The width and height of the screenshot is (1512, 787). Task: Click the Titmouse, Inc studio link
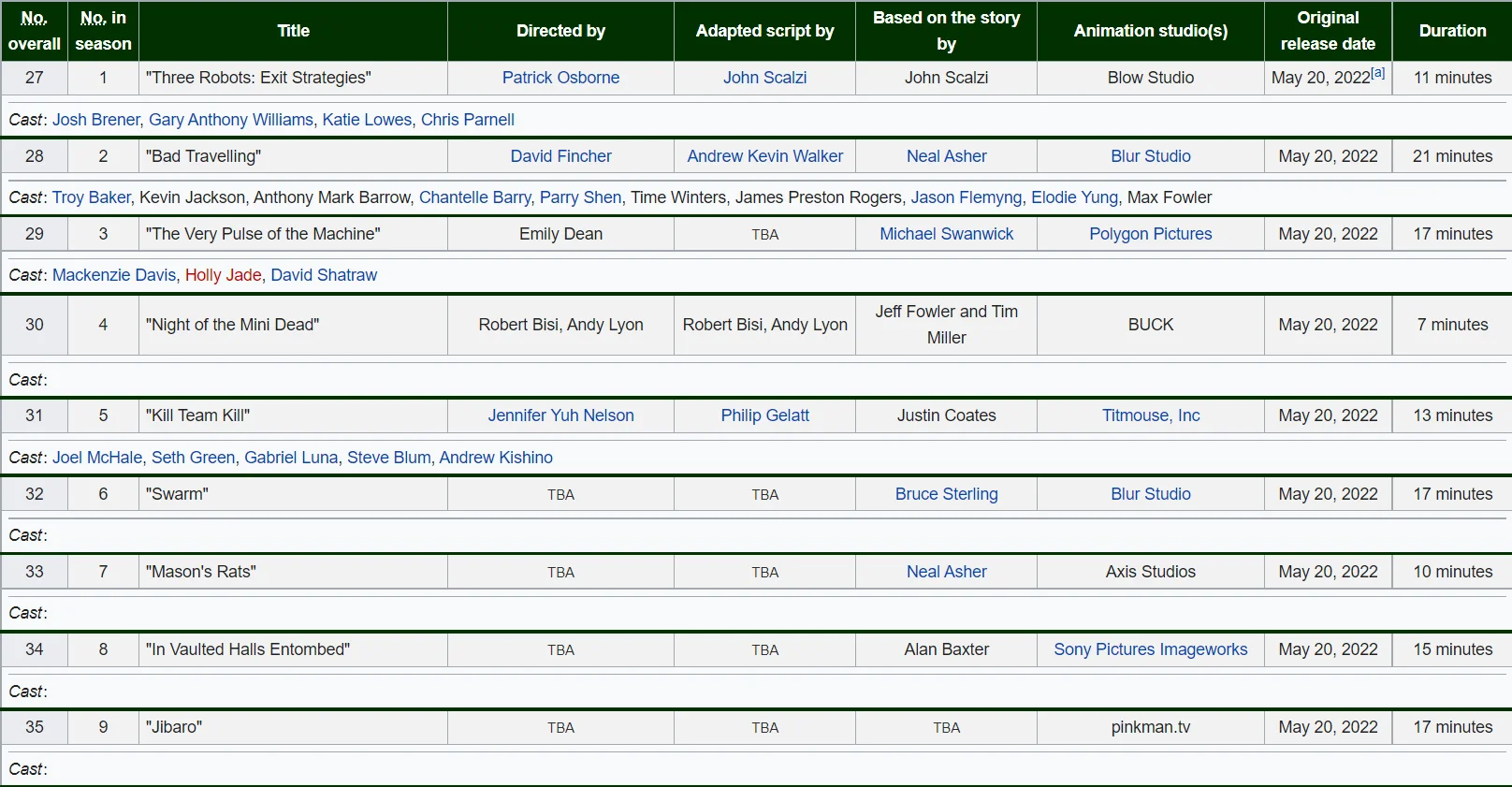click(1150, 415)
